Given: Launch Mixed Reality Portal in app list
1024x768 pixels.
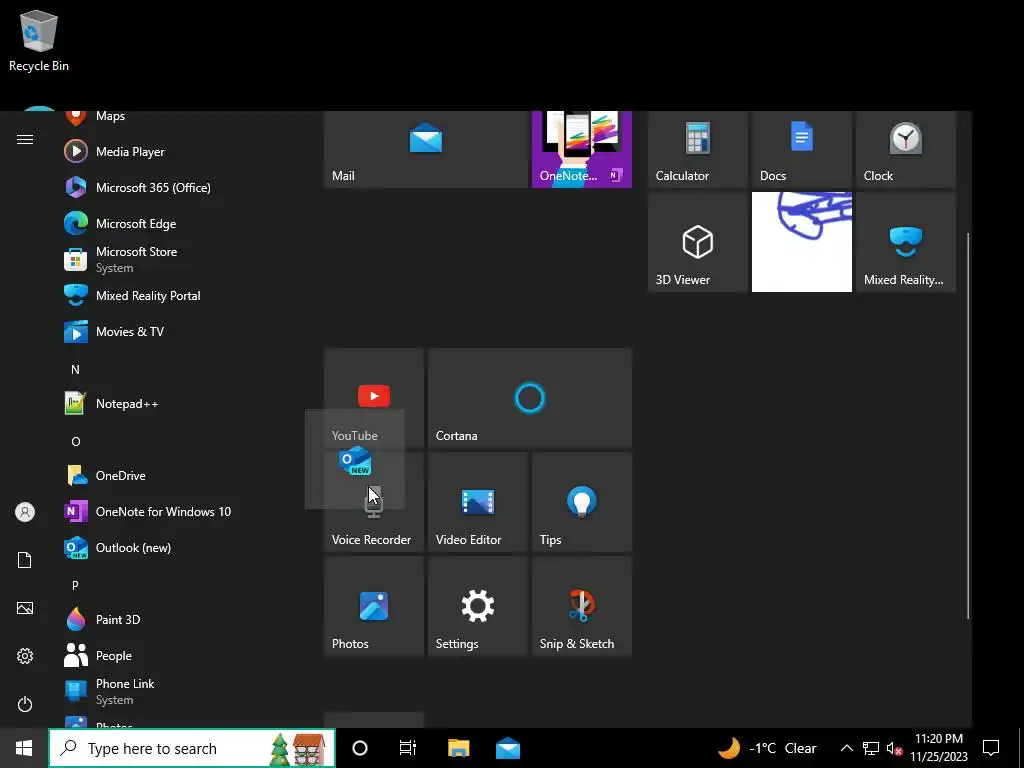Looking at the screenshot, I should click(176, 295).
